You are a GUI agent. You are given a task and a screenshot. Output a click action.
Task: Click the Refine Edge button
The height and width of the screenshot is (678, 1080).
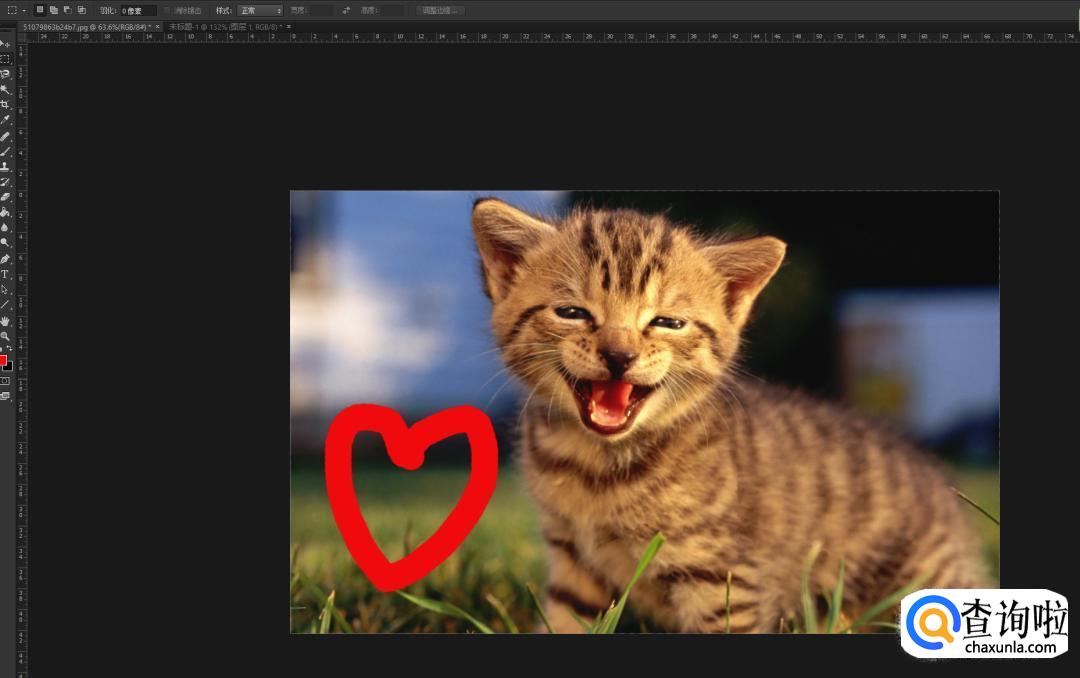(440, 10)
